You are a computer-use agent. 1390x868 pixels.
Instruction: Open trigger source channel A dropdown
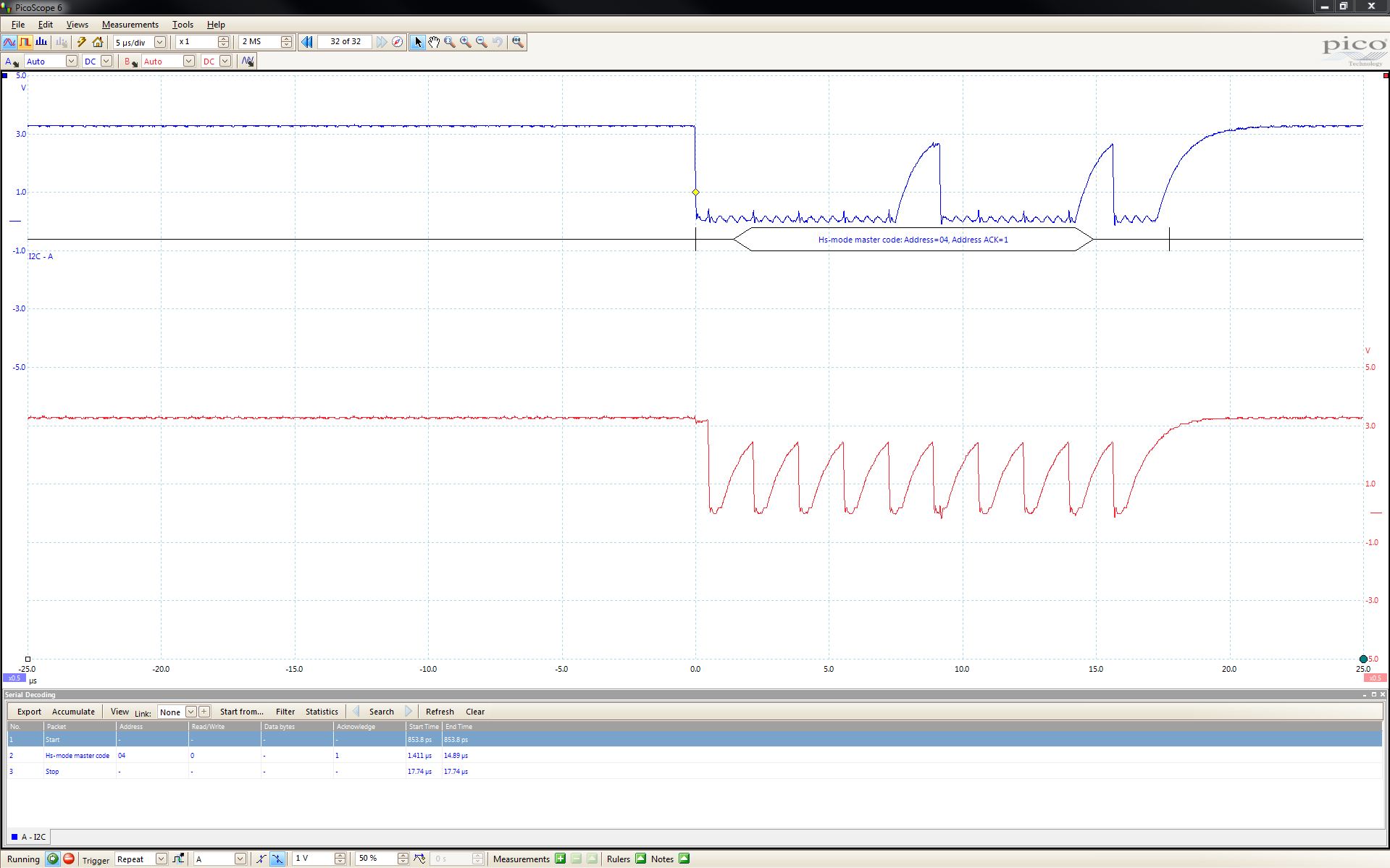(x=240, y=859)
